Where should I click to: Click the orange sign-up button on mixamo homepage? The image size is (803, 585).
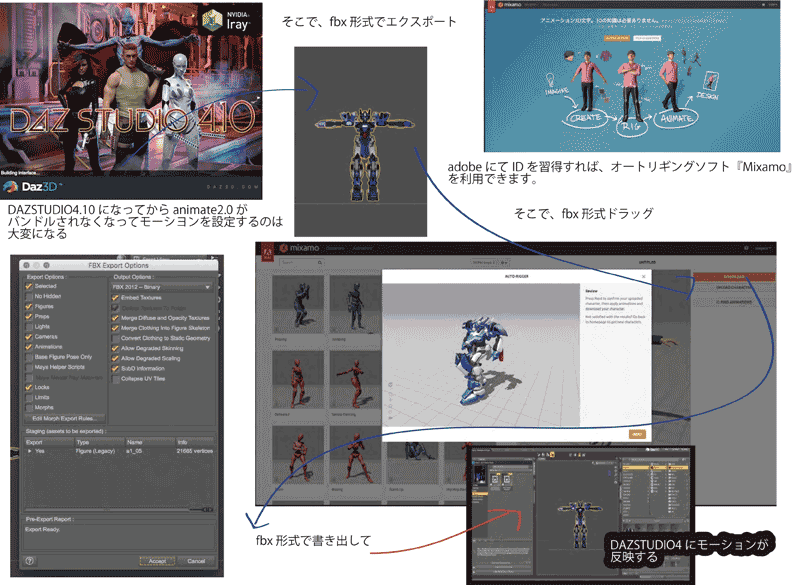[x=617, y=38]
